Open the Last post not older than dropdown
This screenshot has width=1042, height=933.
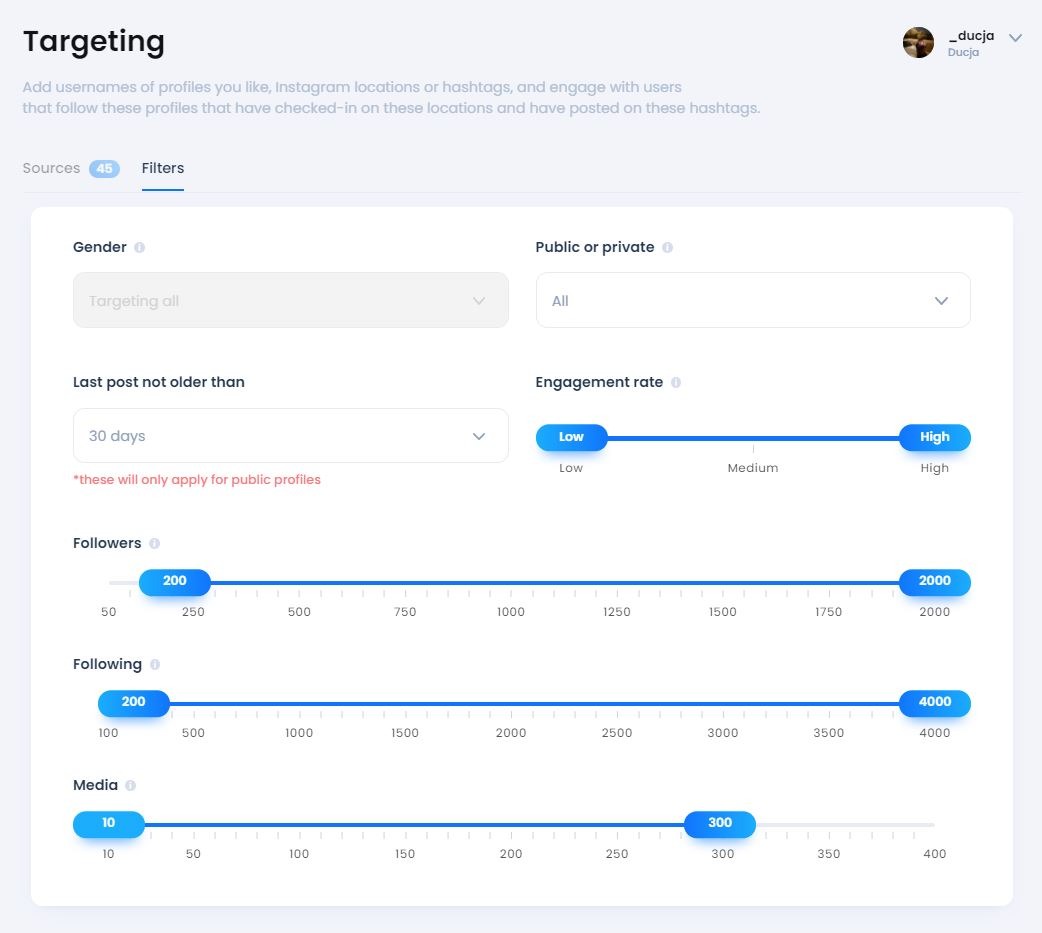(x=290, y=436)
